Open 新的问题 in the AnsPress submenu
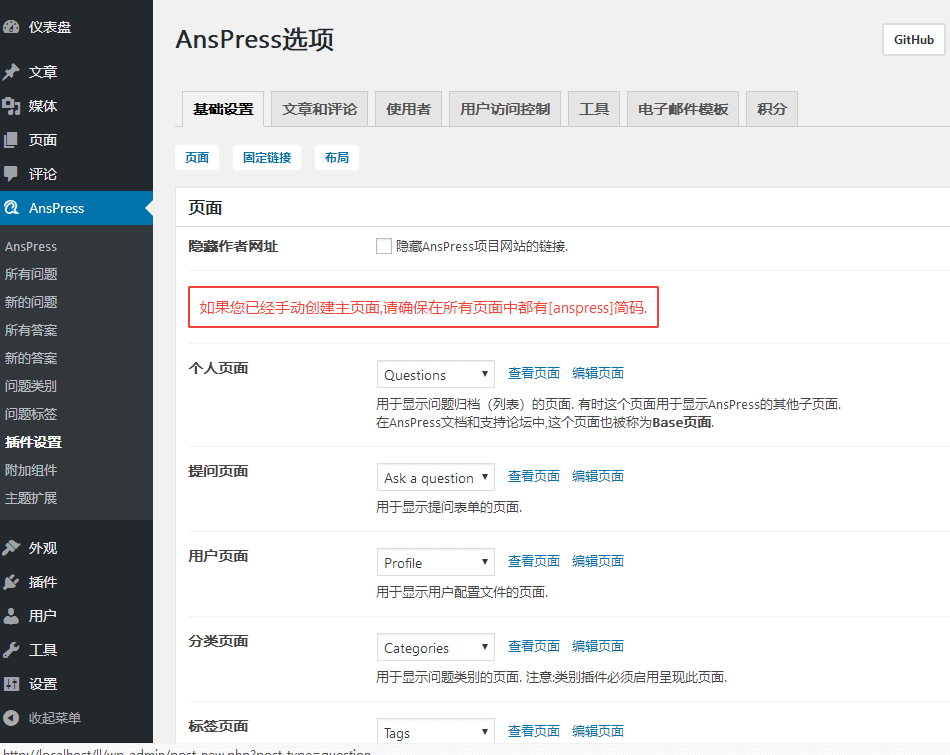This screenshot has width=950, height=755. point(31,302)
